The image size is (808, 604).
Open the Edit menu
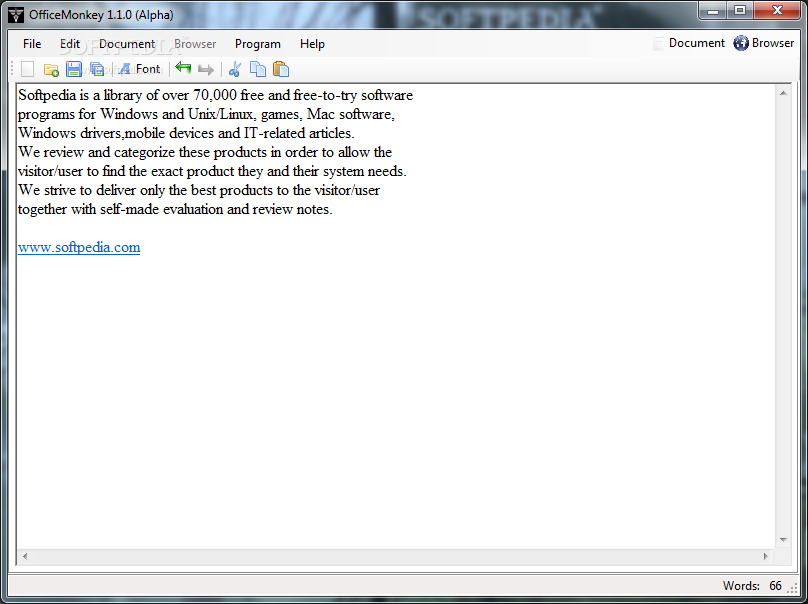70,44
